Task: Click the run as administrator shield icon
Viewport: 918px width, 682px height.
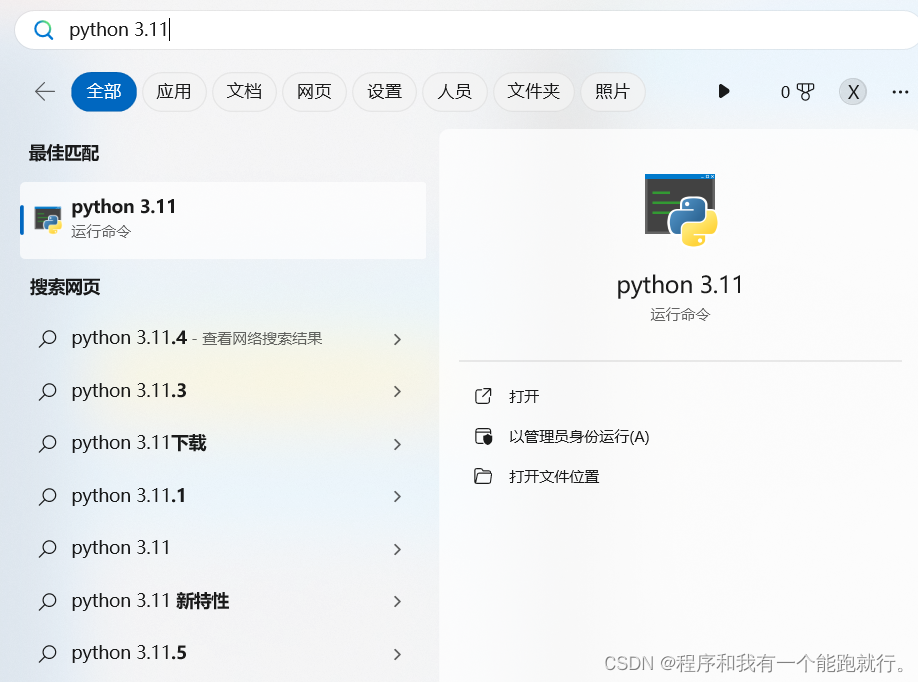Action: pos(484,436)
